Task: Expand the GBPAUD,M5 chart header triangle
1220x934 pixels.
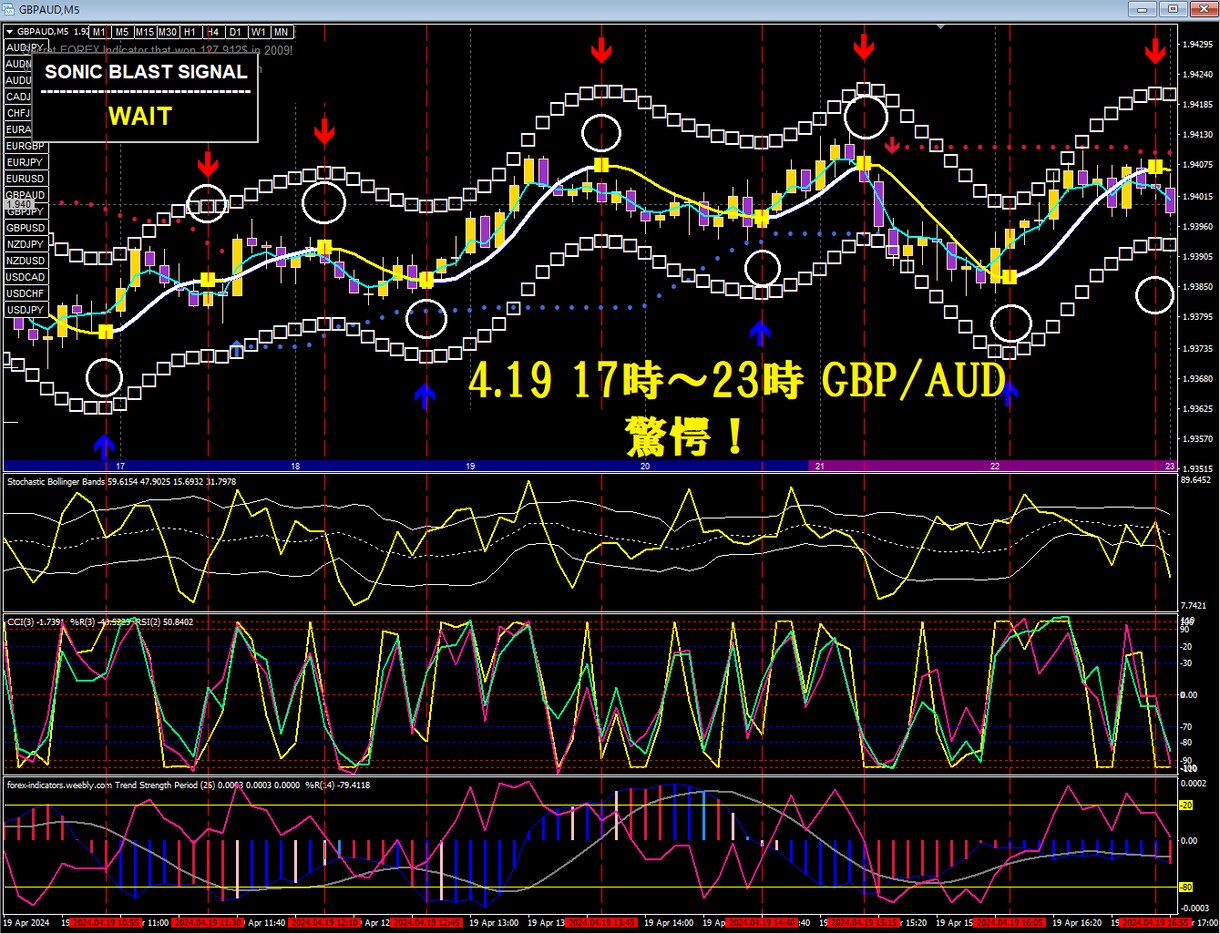Action: [10, 31]
